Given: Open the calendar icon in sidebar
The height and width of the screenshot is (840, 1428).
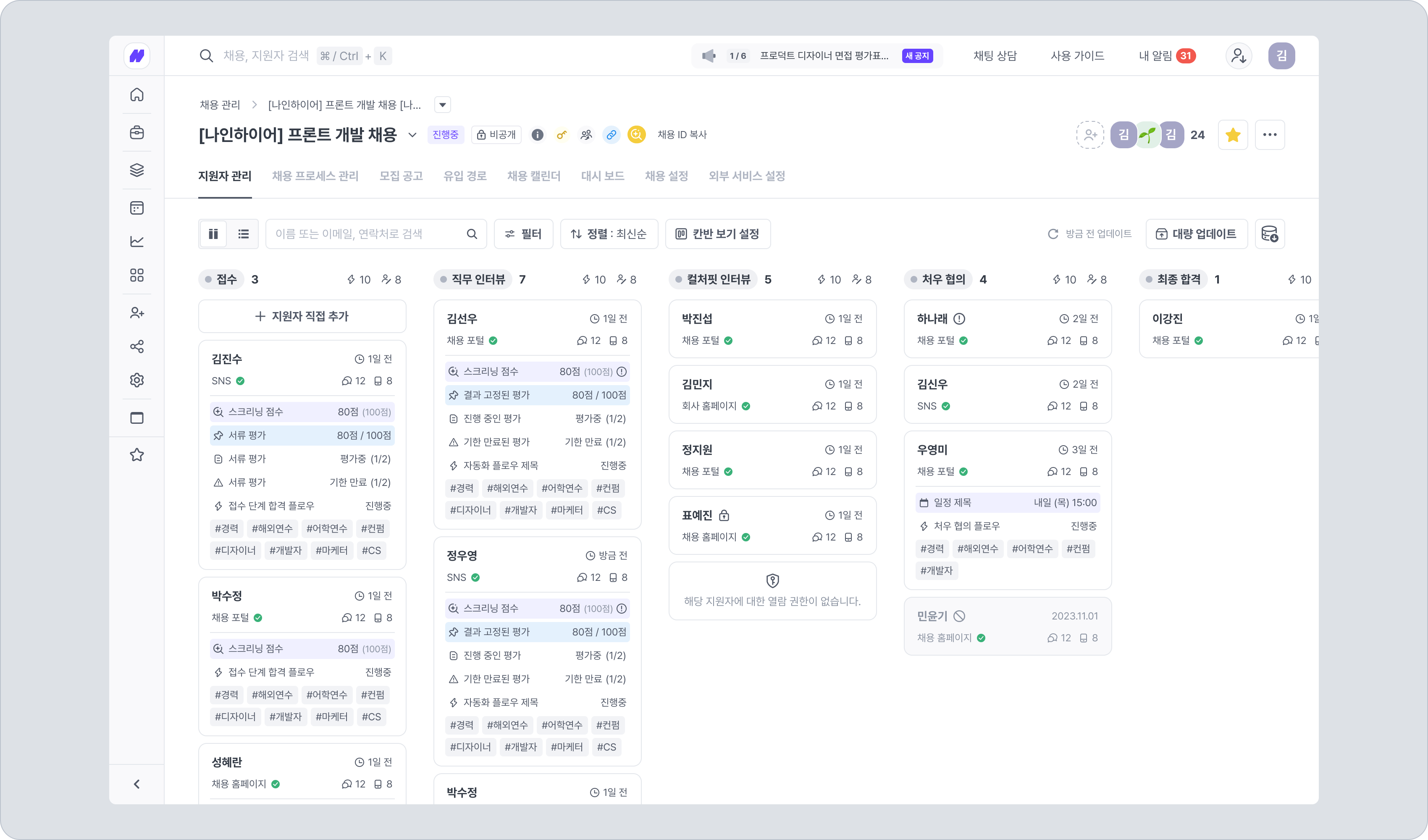Looking at the screenshot, I should pyautogui.click(x=136, y=208).
